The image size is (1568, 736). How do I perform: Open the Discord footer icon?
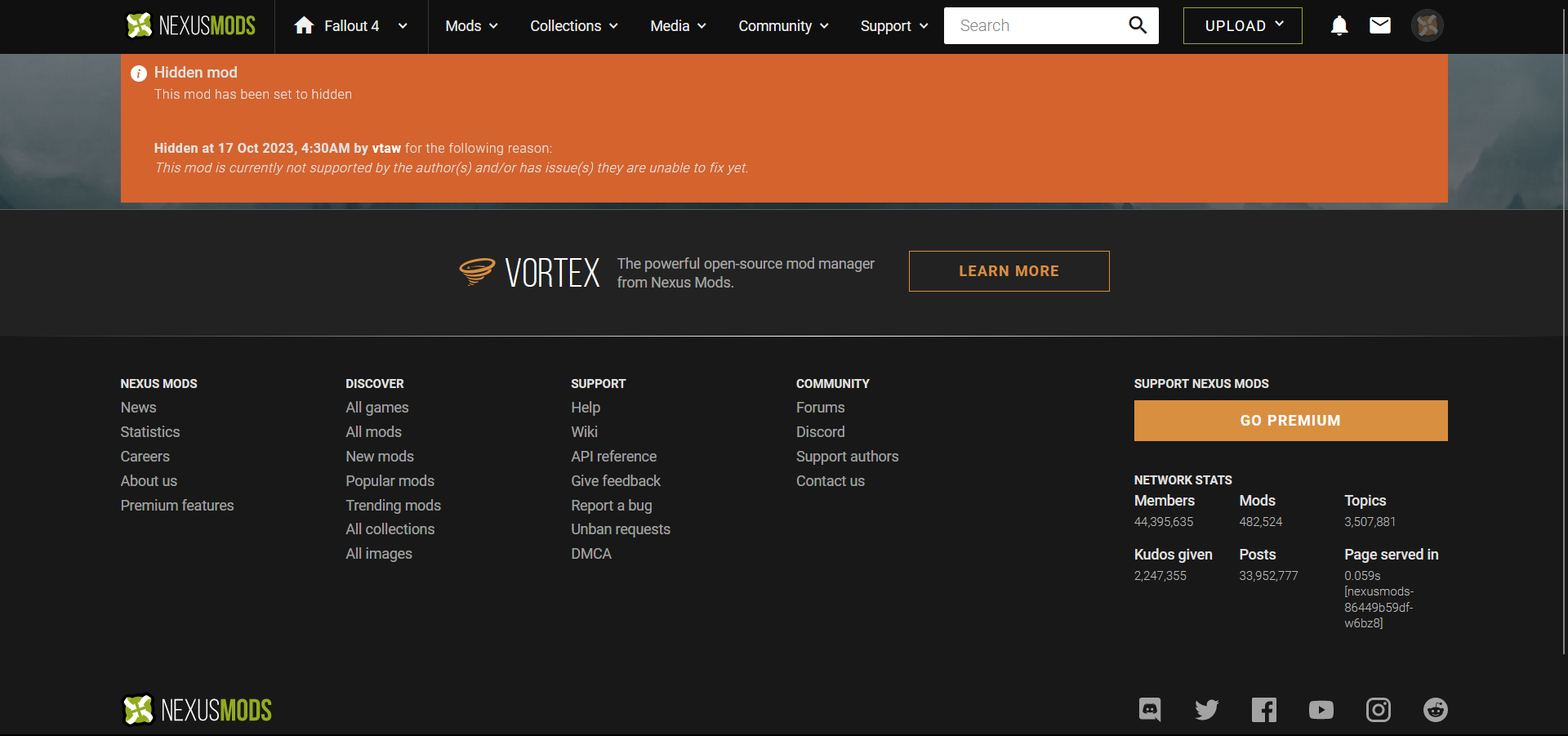(x=1150, y=709)
